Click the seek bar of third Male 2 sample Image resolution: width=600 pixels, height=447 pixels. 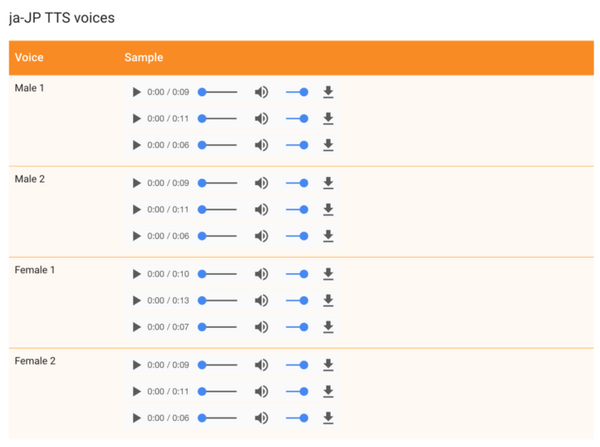218,236
